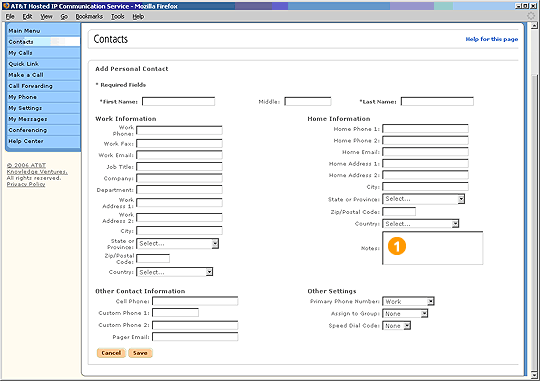
Task: Click into the Home Email field
Action: tap(425, 152)
